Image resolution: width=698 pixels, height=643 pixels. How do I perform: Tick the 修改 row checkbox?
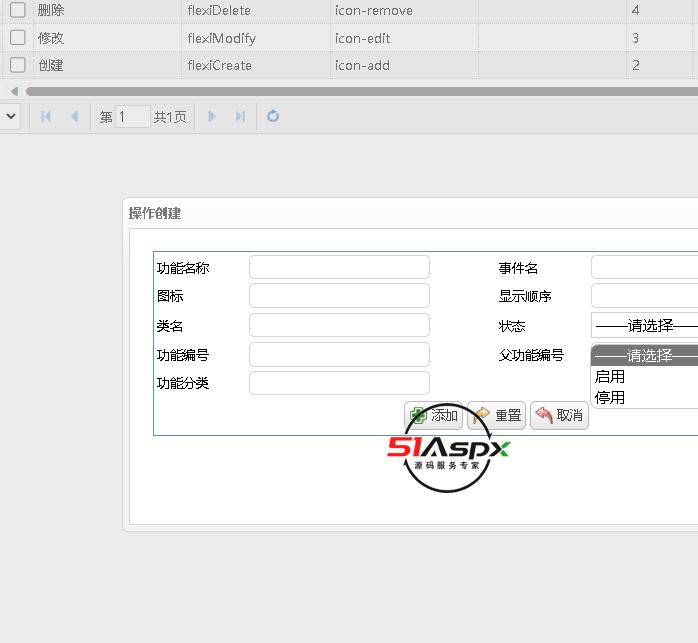[17, 38]
